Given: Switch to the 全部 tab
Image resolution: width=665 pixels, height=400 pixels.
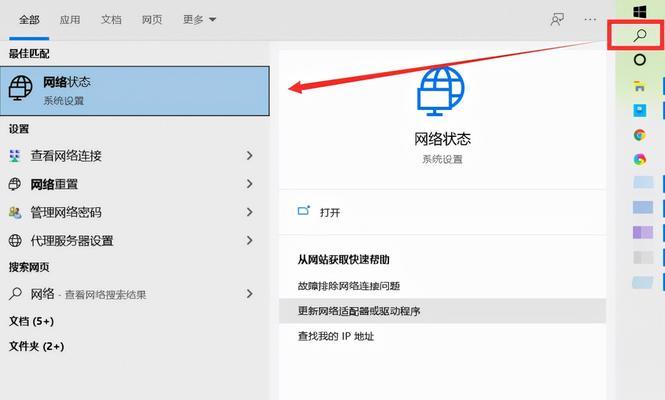Looking at the screenshot, I should [x=29, y=20].
